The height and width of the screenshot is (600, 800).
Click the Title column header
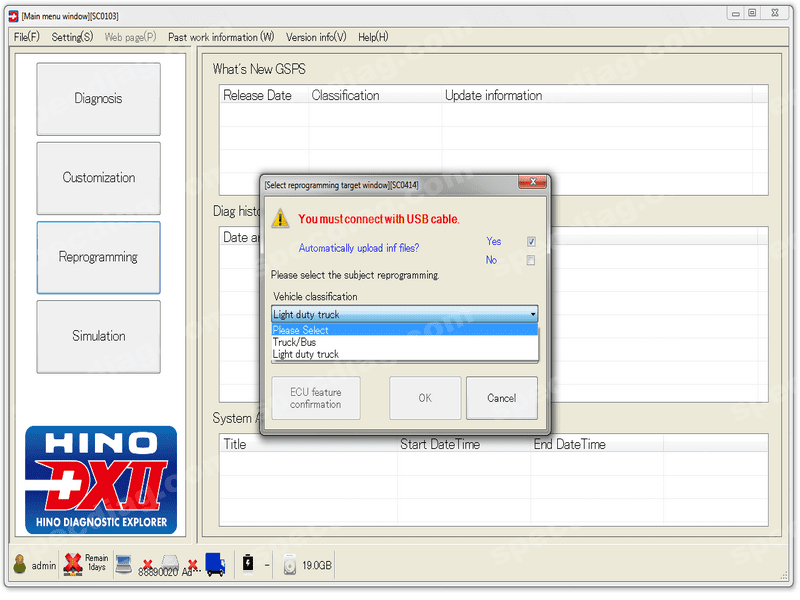[309, 444]
